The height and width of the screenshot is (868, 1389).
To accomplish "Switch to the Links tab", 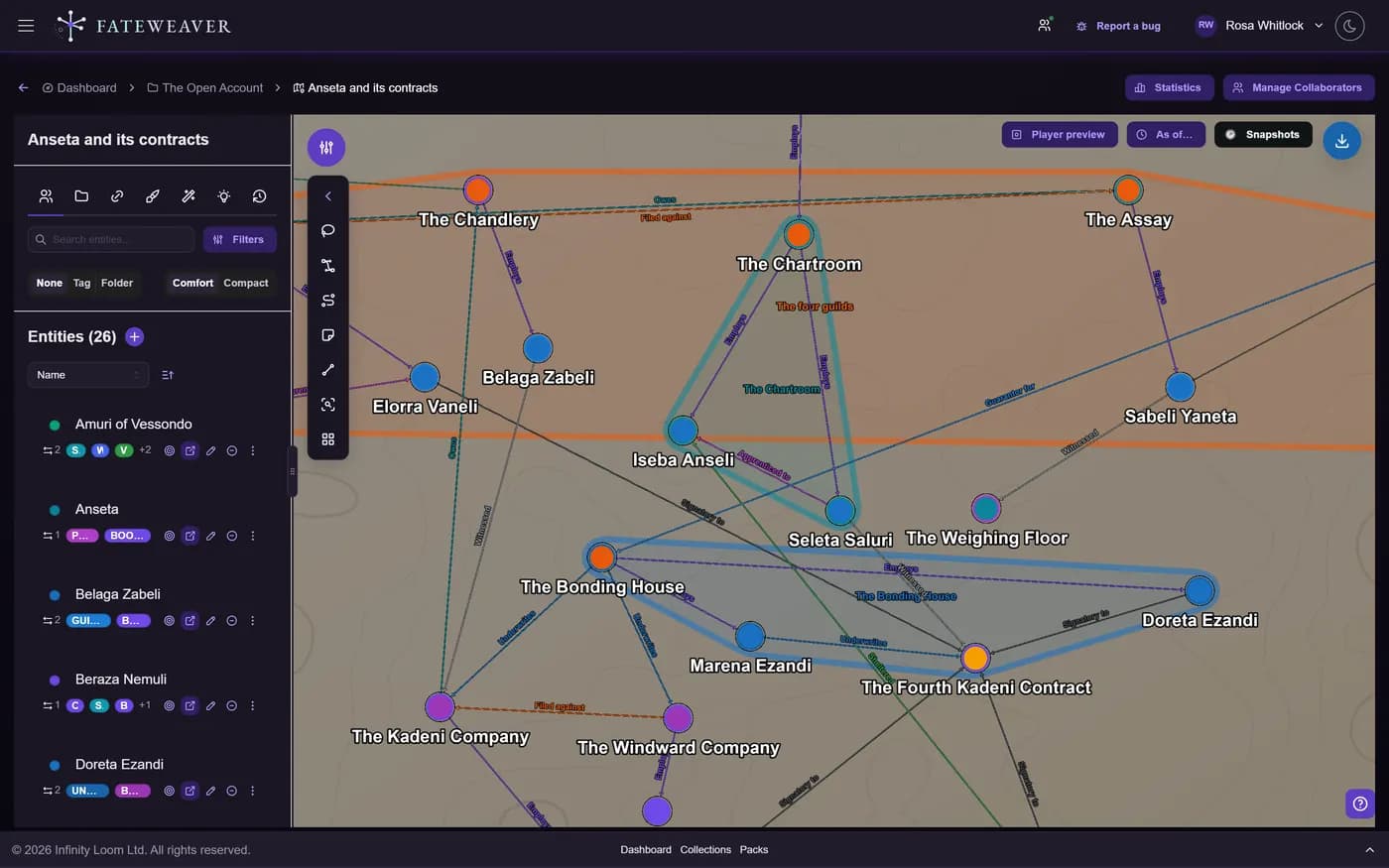I will (117, 196).
